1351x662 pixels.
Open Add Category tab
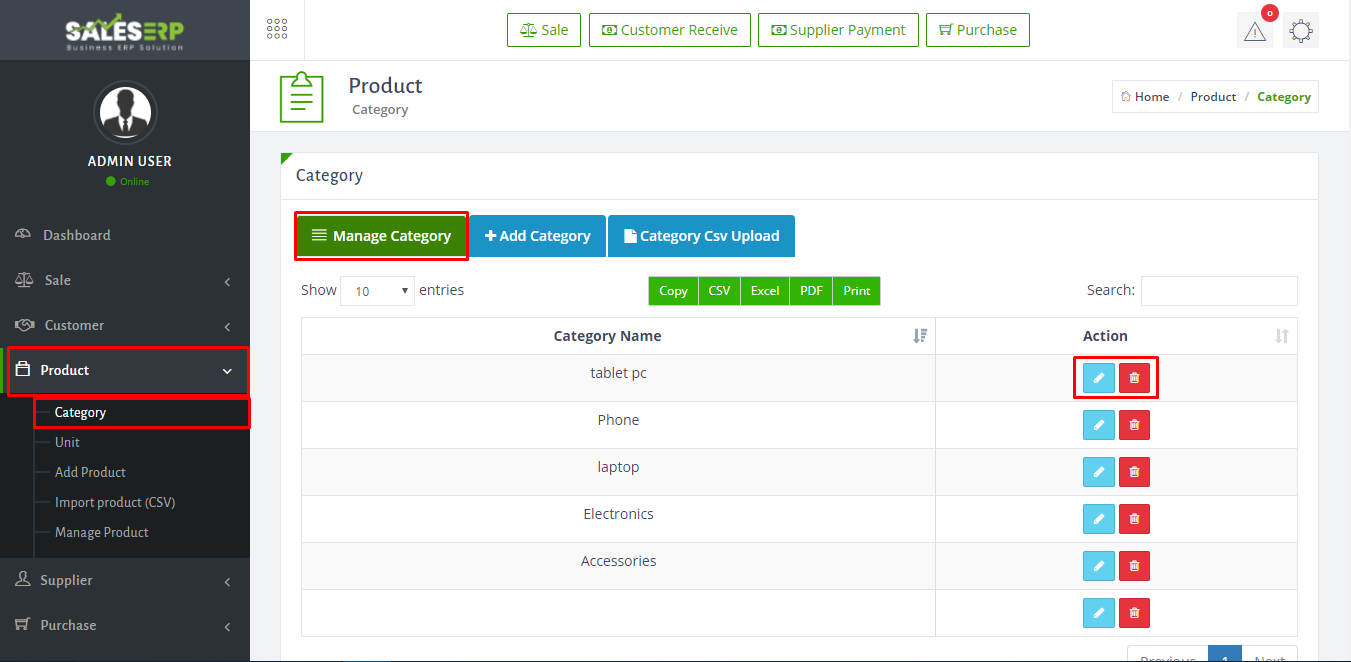pyautogui.click(x=537, y=236)
